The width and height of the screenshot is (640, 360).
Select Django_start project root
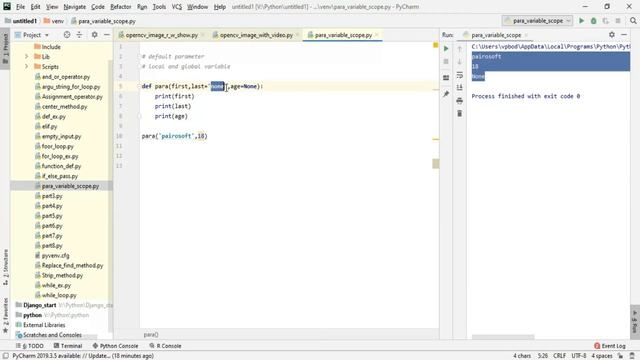(40, 305)
